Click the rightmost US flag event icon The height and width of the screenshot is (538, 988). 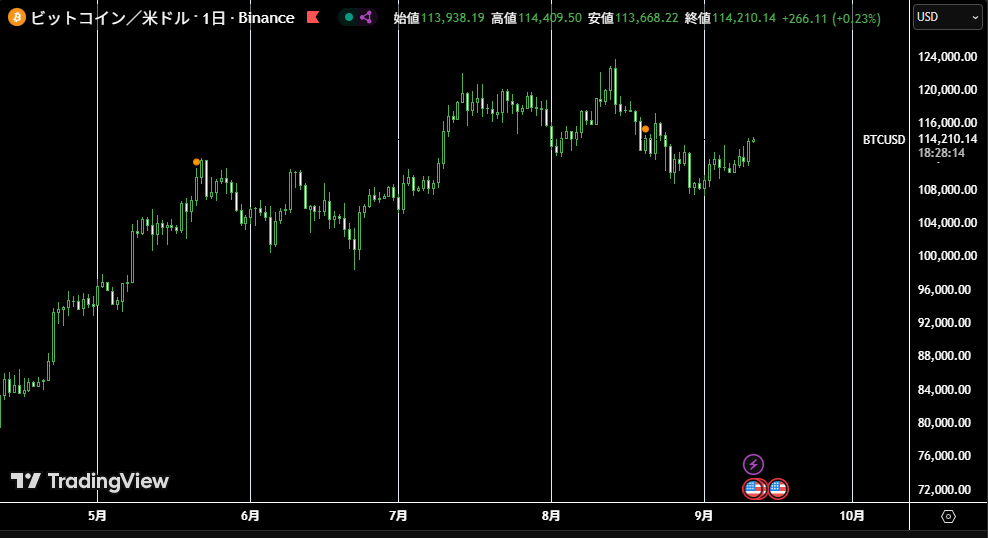777,489
